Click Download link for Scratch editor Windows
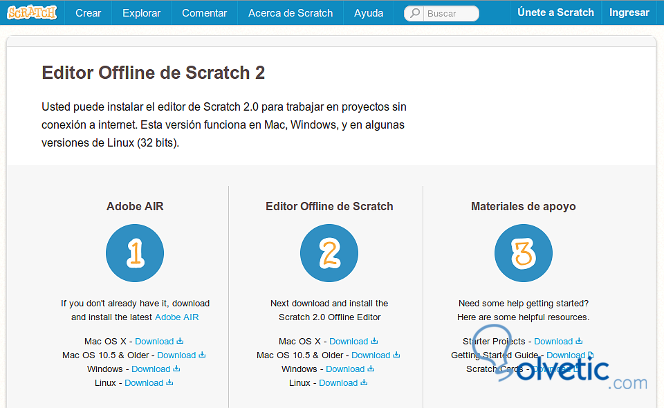The image size is (664, 408). [345, 369]
